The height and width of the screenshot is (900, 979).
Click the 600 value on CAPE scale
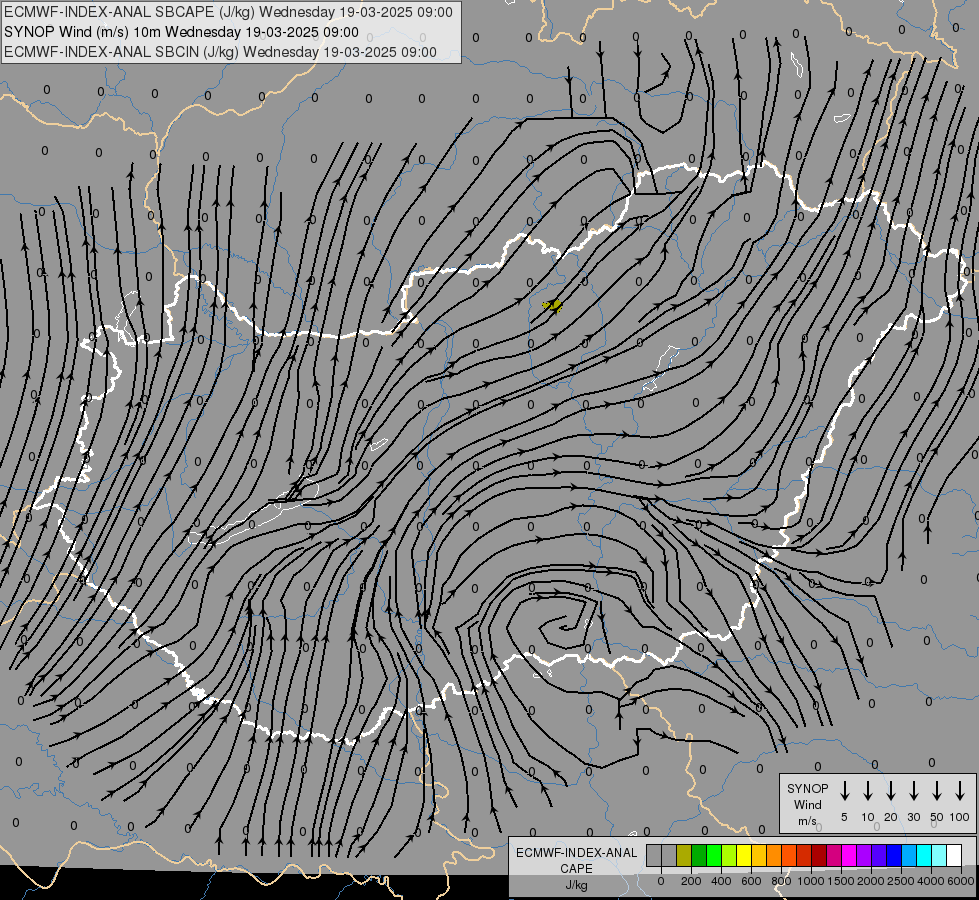(751, 881)
